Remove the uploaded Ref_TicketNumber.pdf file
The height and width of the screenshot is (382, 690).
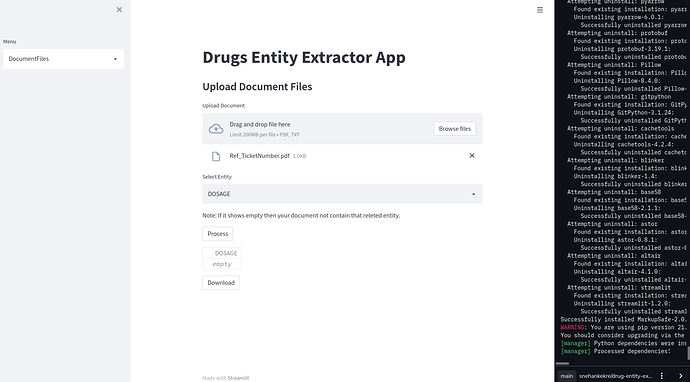(x=472, y=155)
